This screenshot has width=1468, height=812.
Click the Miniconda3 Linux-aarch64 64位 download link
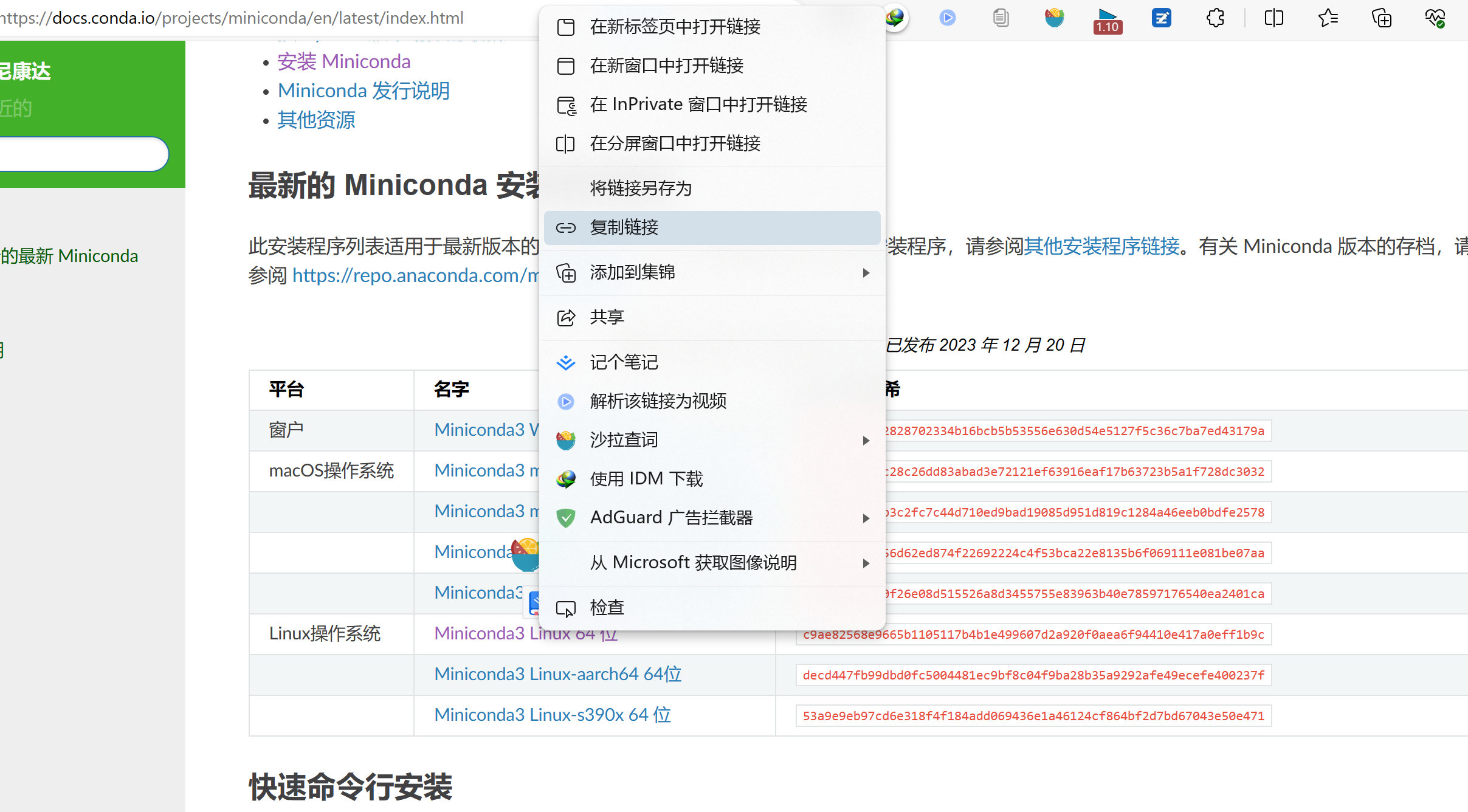click(x=557, y=674)
